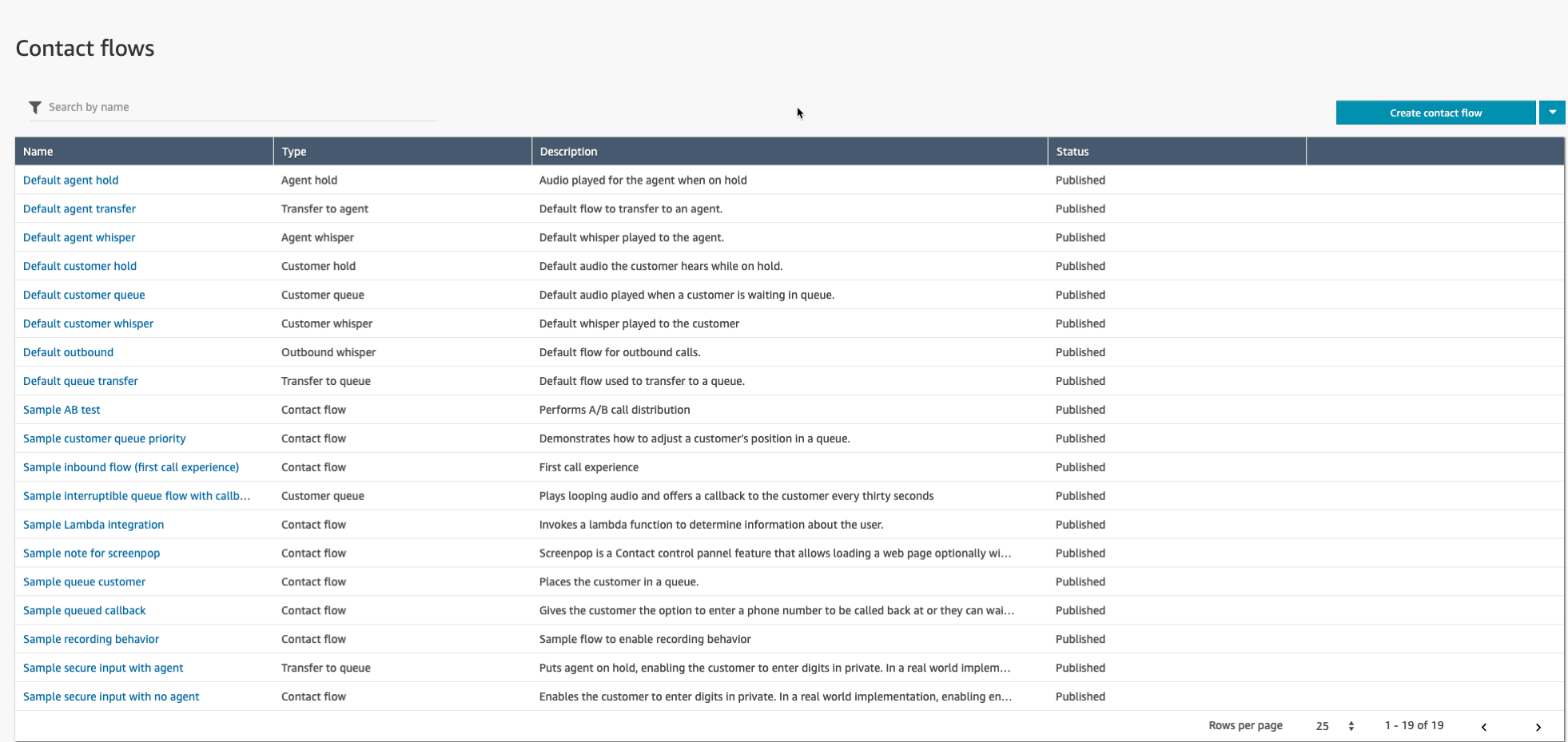Open the Default customer hold link
The height and width of the screenshot is (742, 1568).
point(80,267)
